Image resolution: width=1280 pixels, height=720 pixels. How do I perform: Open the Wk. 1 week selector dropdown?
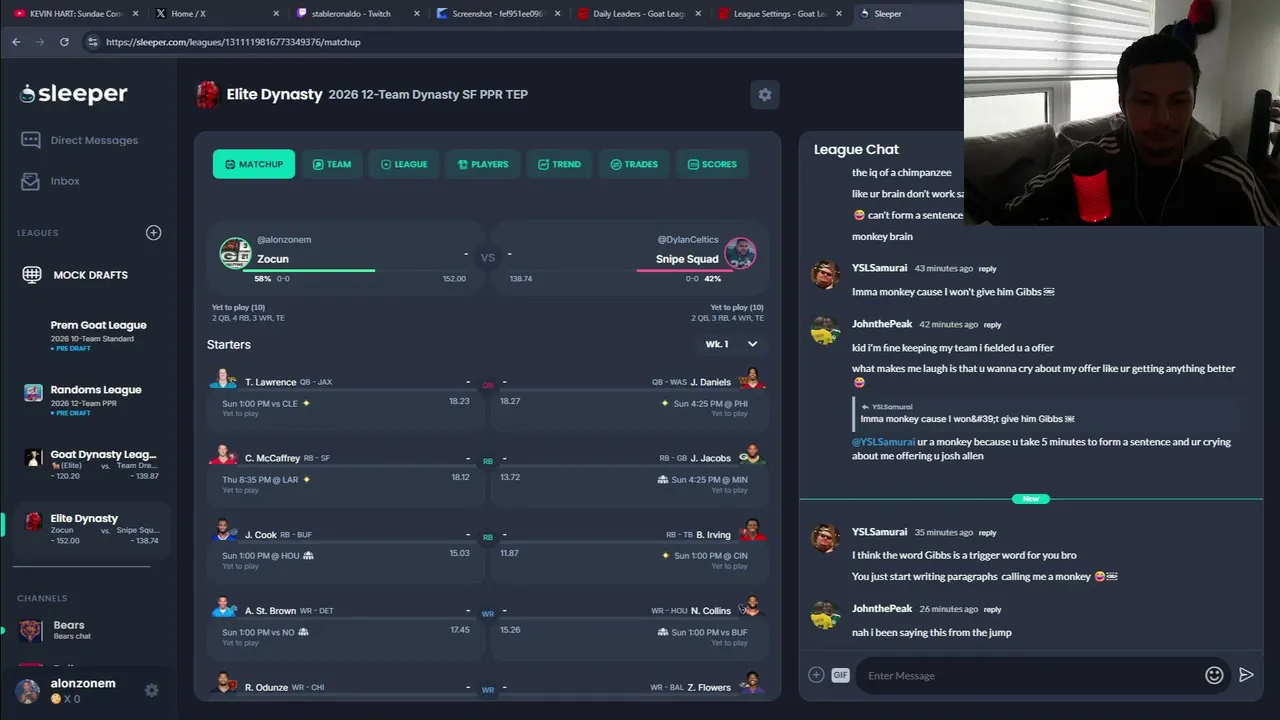(732, 344)
